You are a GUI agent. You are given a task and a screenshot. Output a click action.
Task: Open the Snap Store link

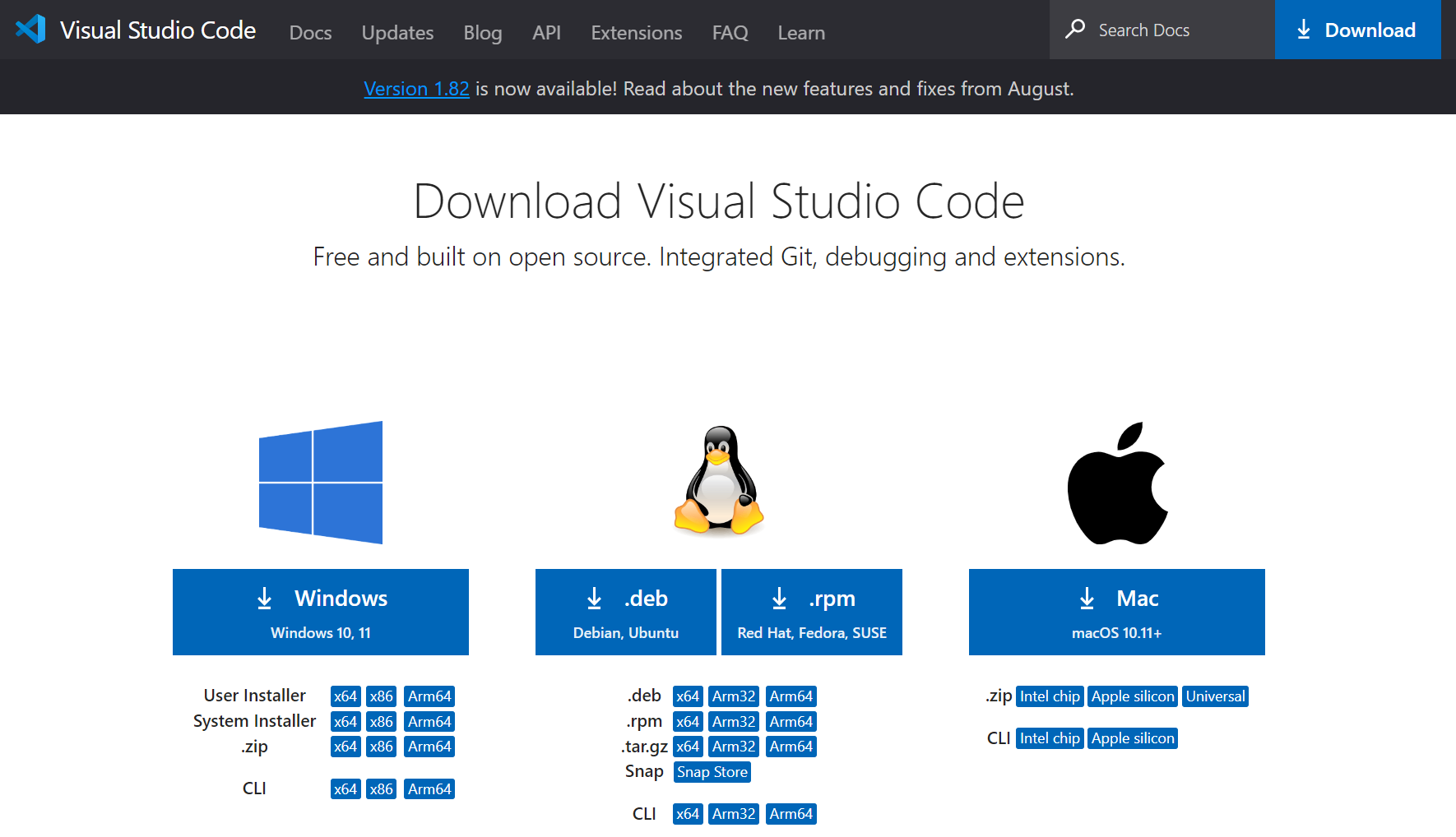pyautogui.click(x=712, y=772)
